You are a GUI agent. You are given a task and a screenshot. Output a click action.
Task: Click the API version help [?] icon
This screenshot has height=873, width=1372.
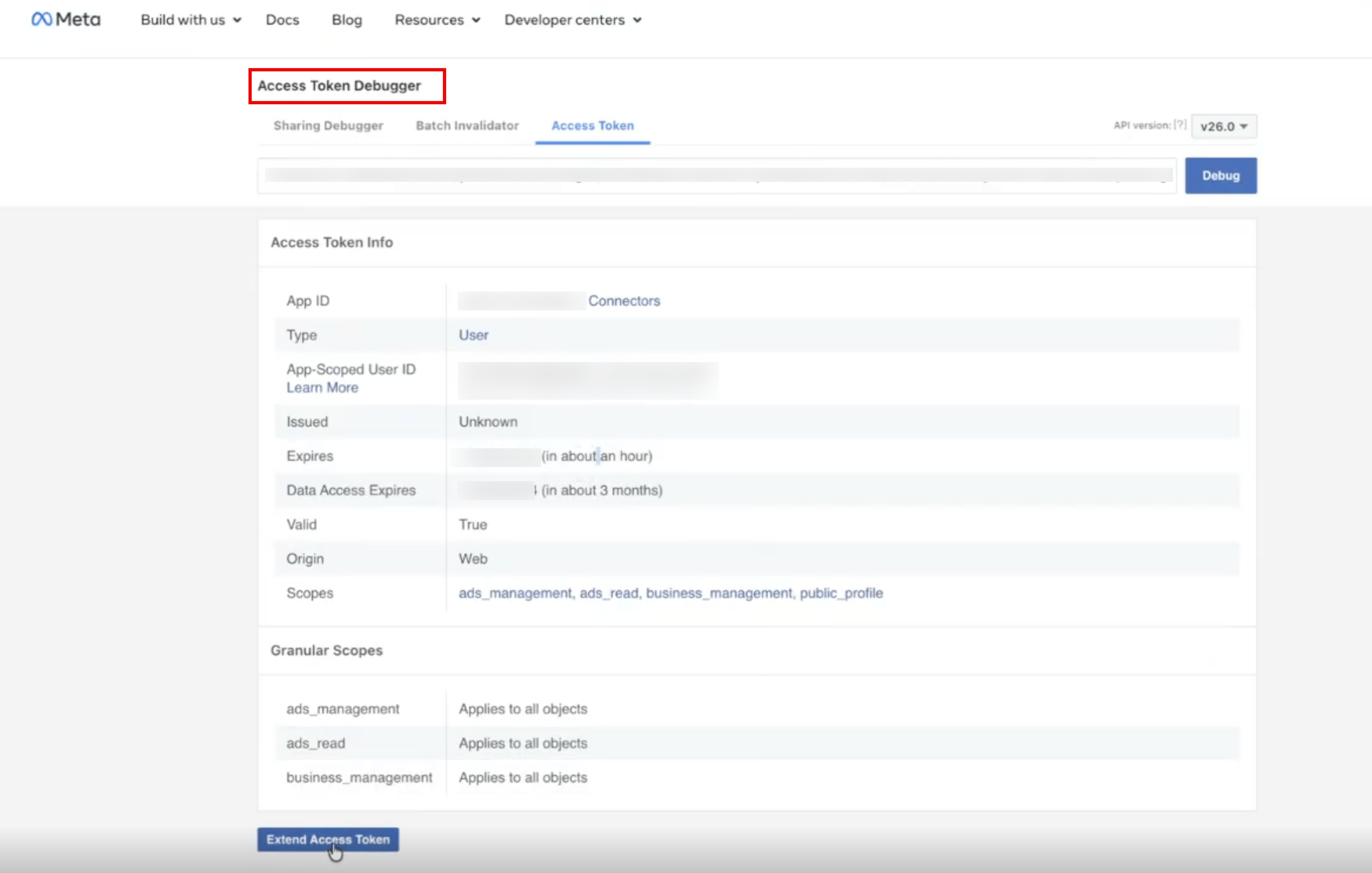(x=1180, y=125)
